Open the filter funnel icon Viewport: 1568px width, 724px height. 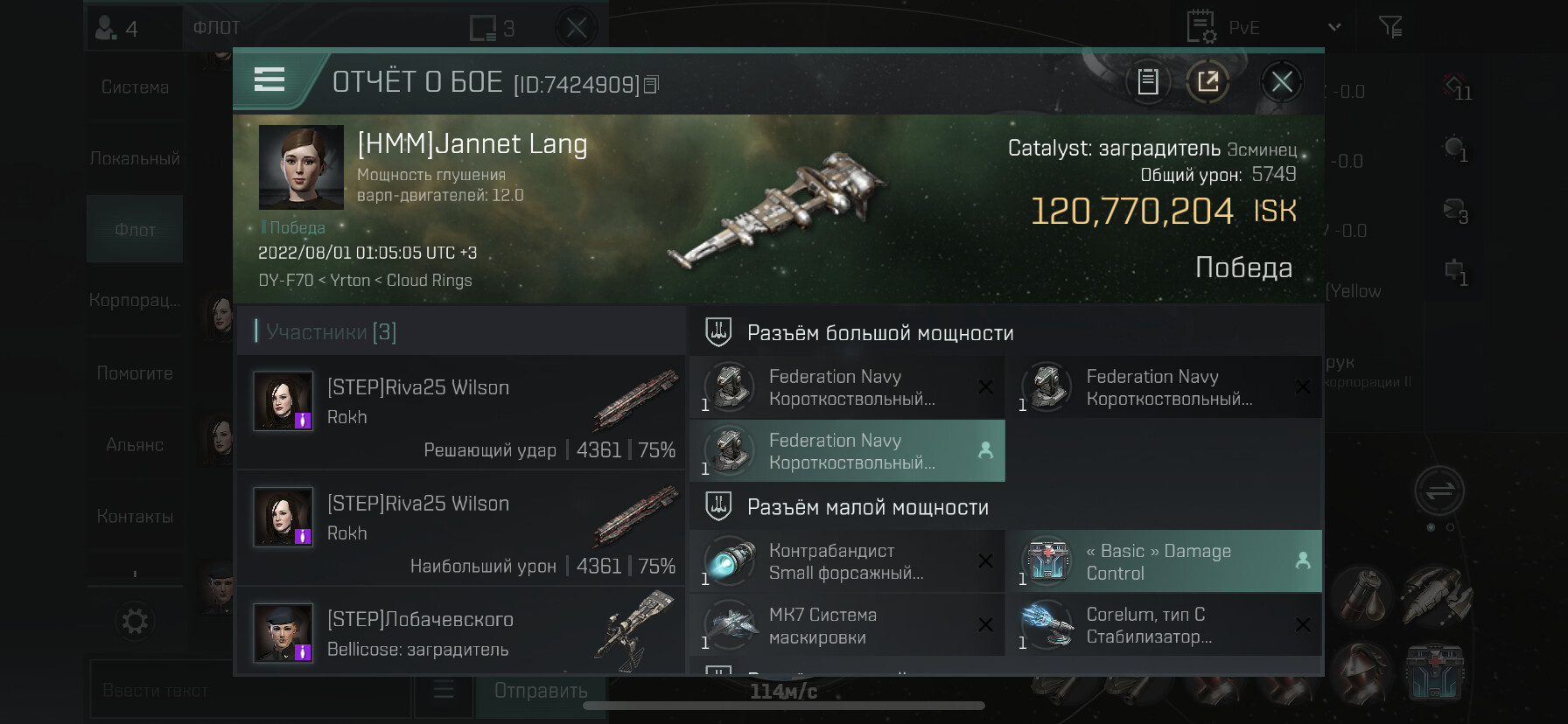pyautogui.click(x=1389, y=28)
